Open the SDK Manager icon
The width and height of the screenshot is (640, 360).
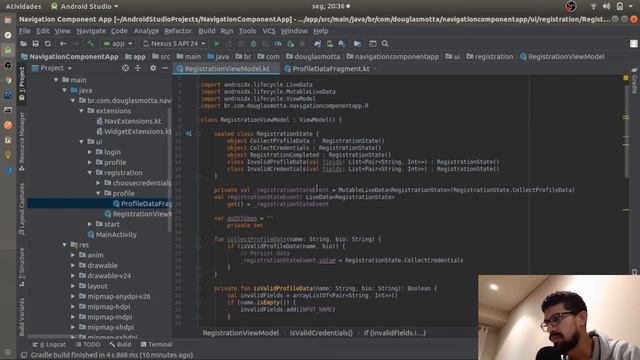coord(342,44)
